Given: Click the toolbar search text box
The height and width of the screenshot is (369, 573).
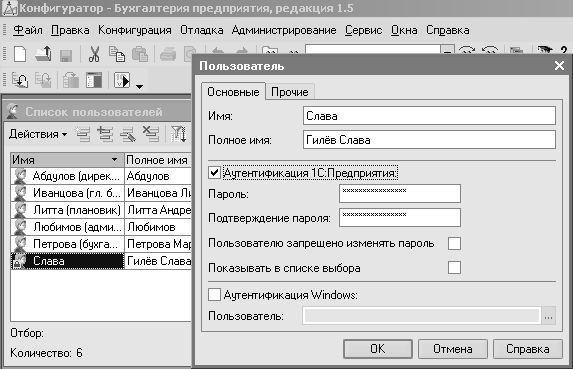Looking at the screenshot, I should [x=373, y=50].
